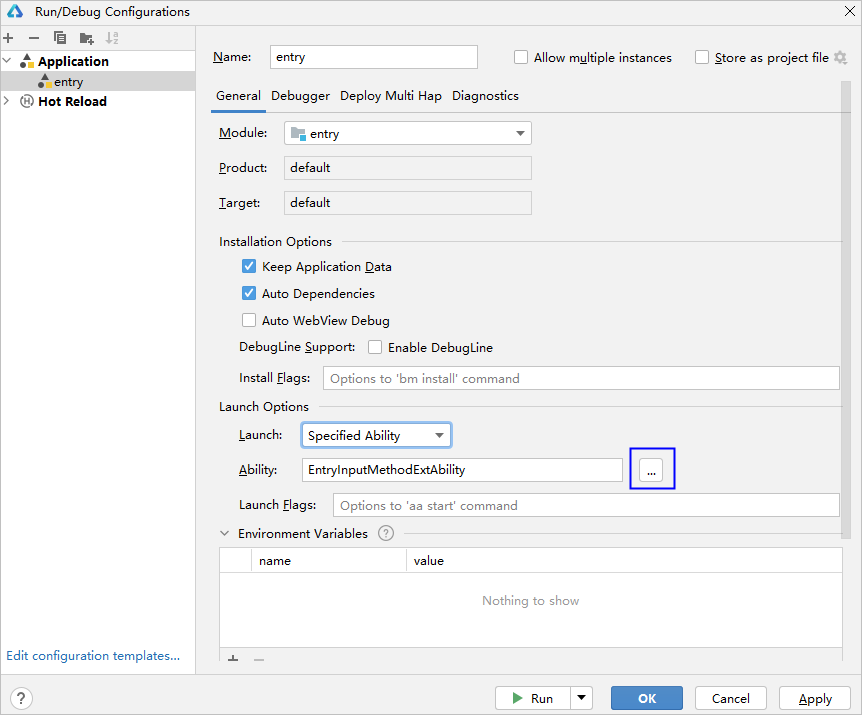The image size is (862, 715).
Task: Open the help question mark button
Action: click(x=21, y=698)
